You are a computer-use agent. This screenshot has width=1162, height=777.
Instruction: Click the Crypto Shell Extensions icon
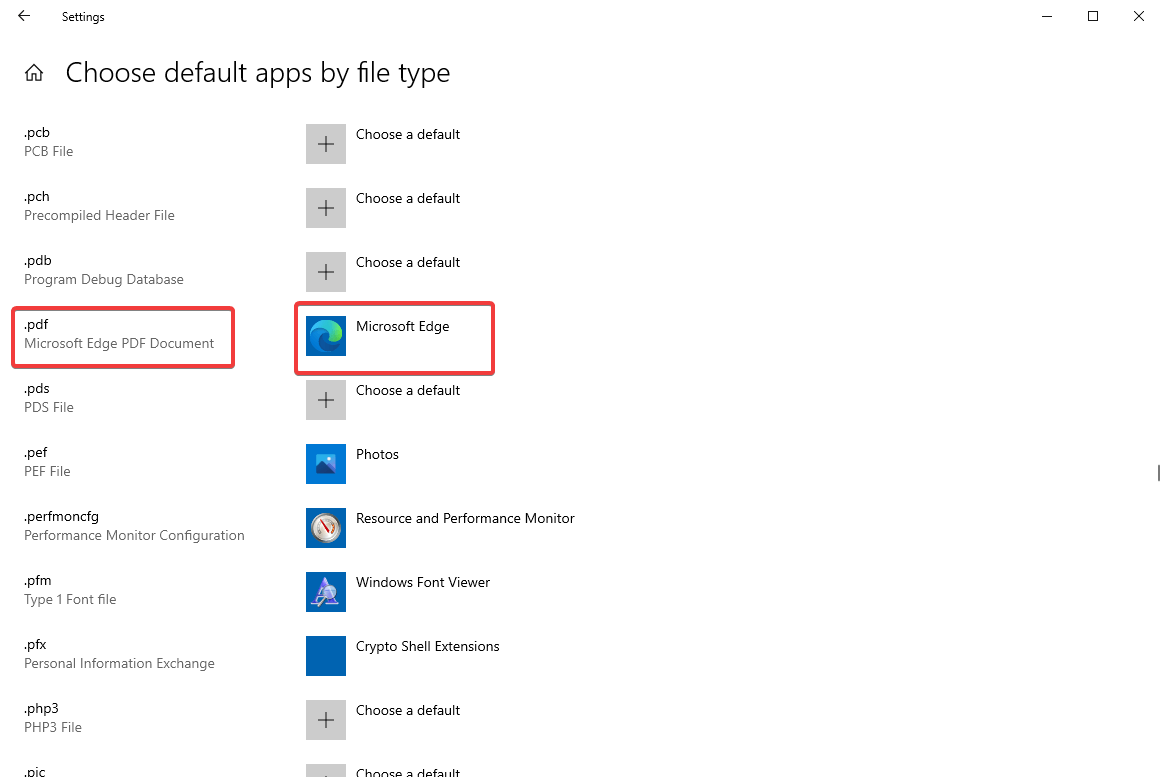click(x=326, y=656)
